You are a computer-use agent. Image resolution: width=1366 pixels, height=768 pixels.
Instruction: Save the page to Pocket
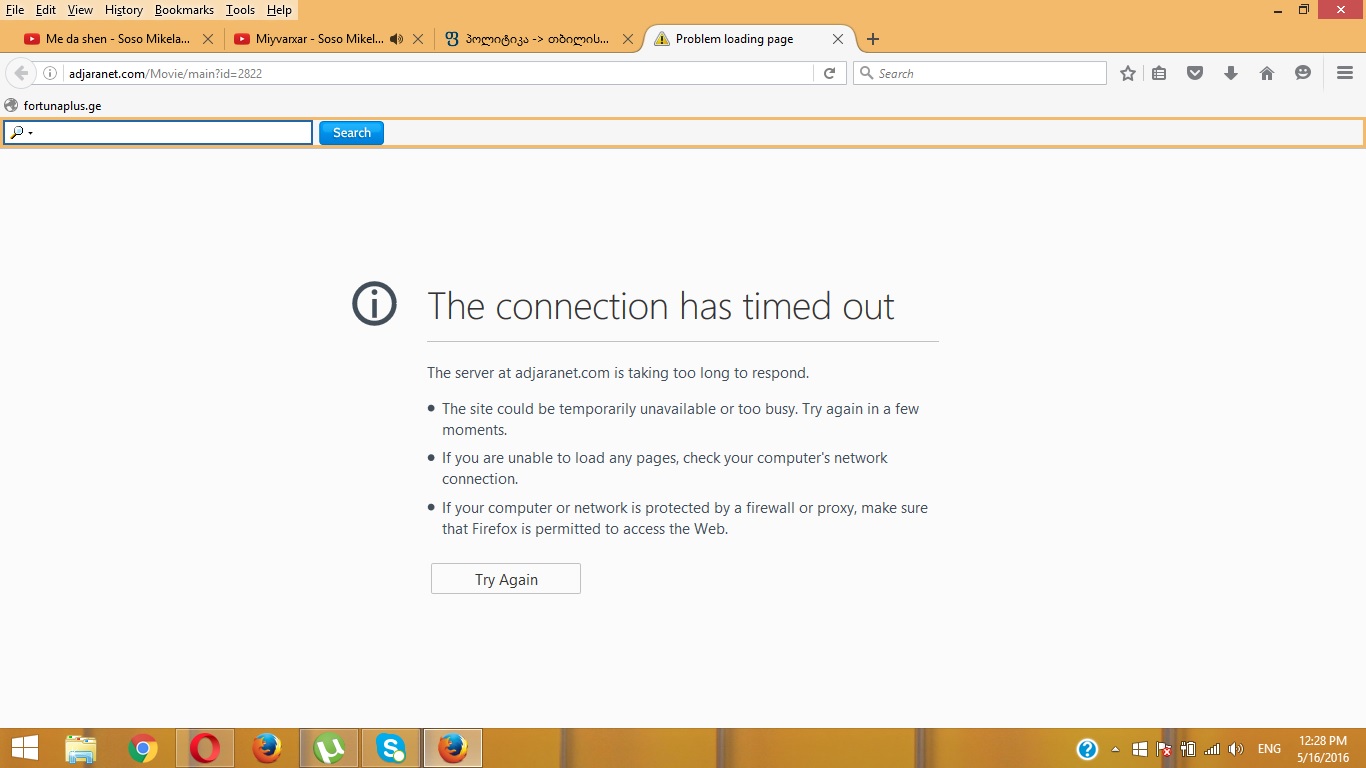click(1195, 73)
